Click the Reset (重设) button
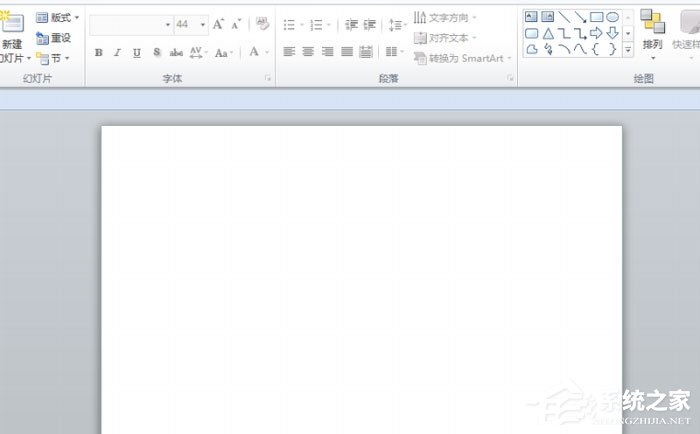 pyautogui.click(x=54, y=38)
